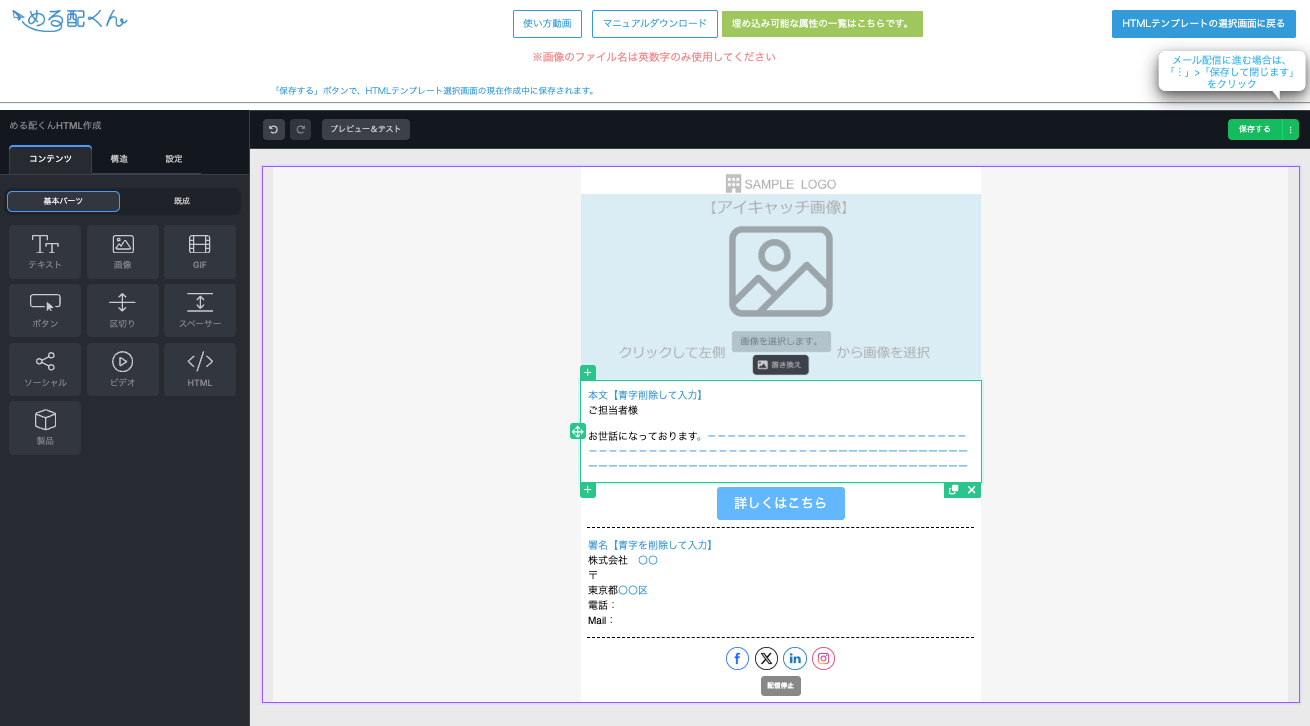Viewport: 1310px width, 726px height.
Task: Delete the selected text block with X
Action: (x=971, y=490)
